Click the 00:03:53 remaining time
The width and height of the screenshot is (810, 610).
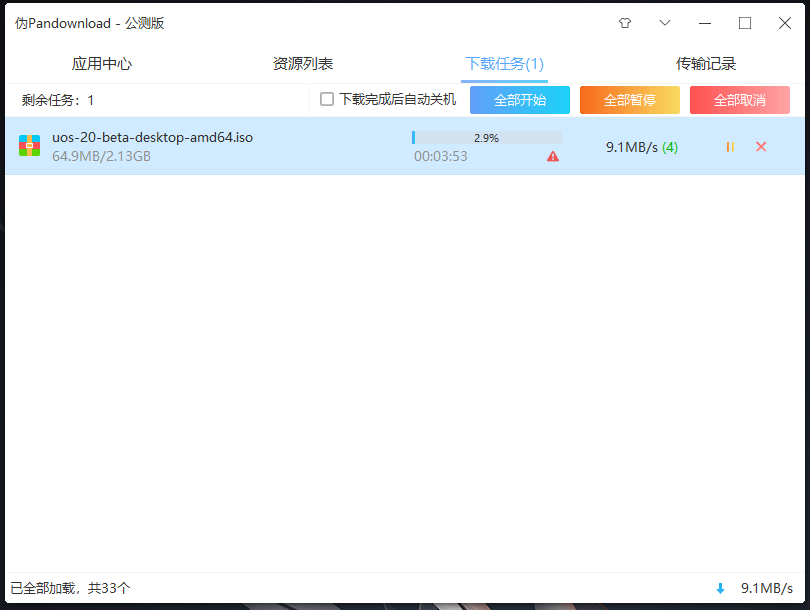tap(441, 157)
